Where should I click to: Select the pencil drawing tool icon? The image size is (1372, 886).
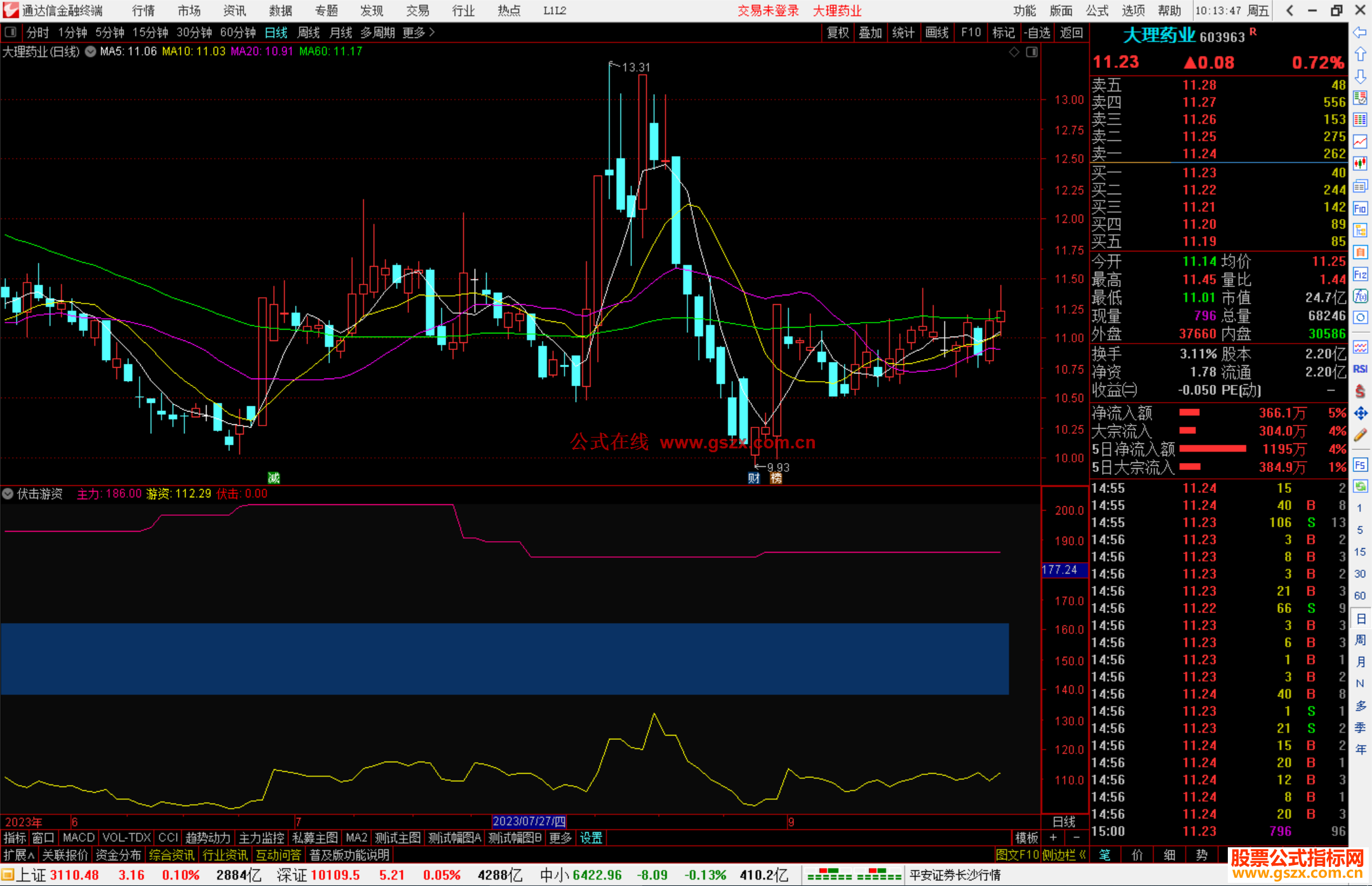(1360, 436)
